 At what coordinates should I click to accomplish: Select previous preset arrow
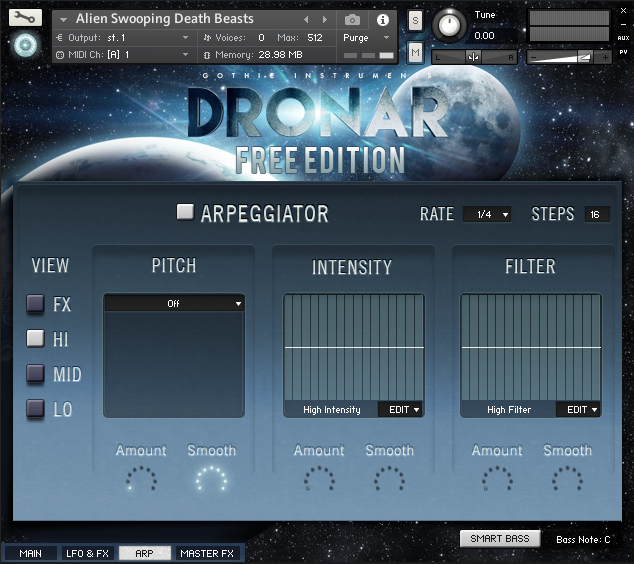(306, 19)
